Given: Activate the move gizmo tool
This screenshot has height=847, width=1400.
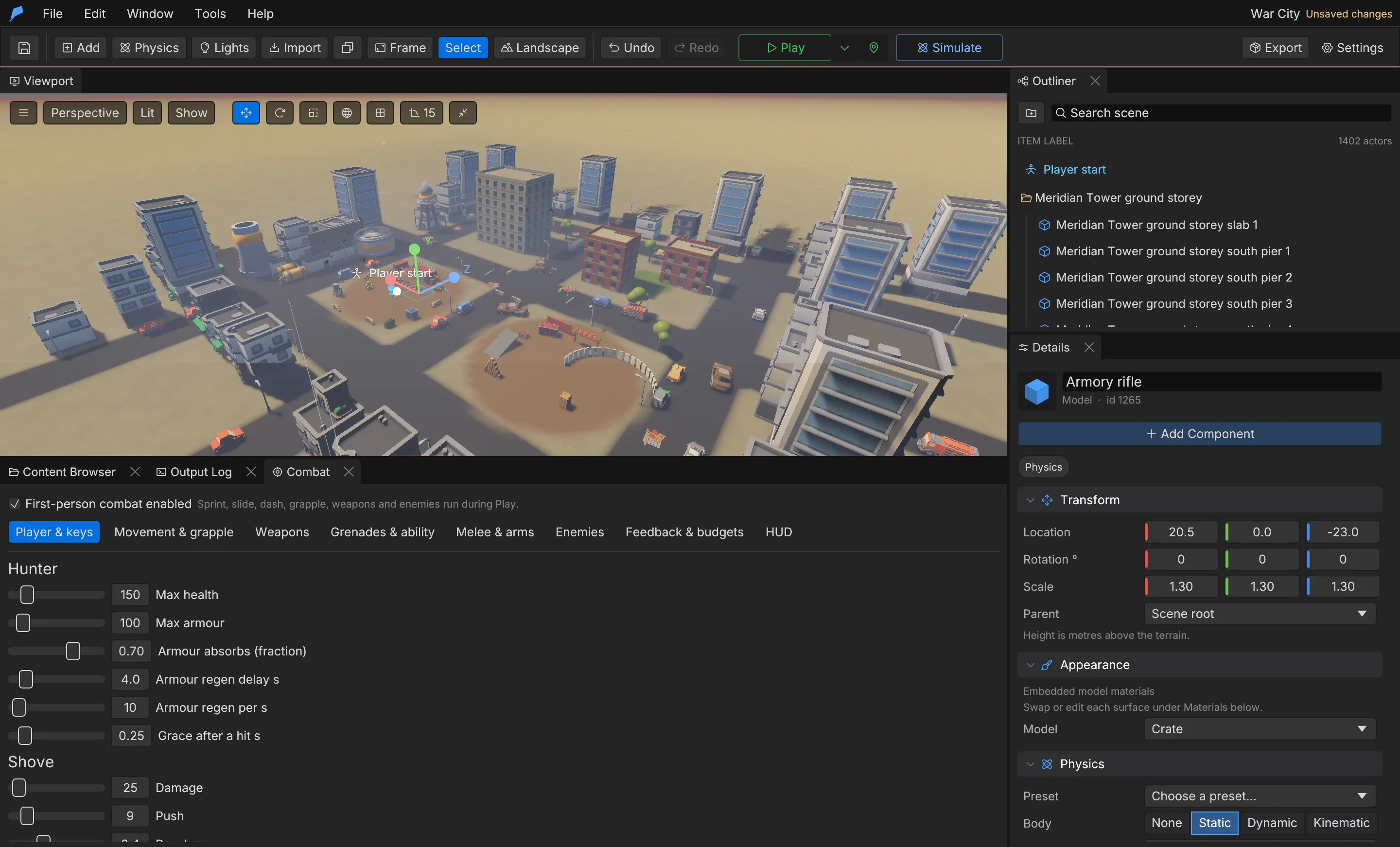Looking at the screenshot, I should 246,112.
